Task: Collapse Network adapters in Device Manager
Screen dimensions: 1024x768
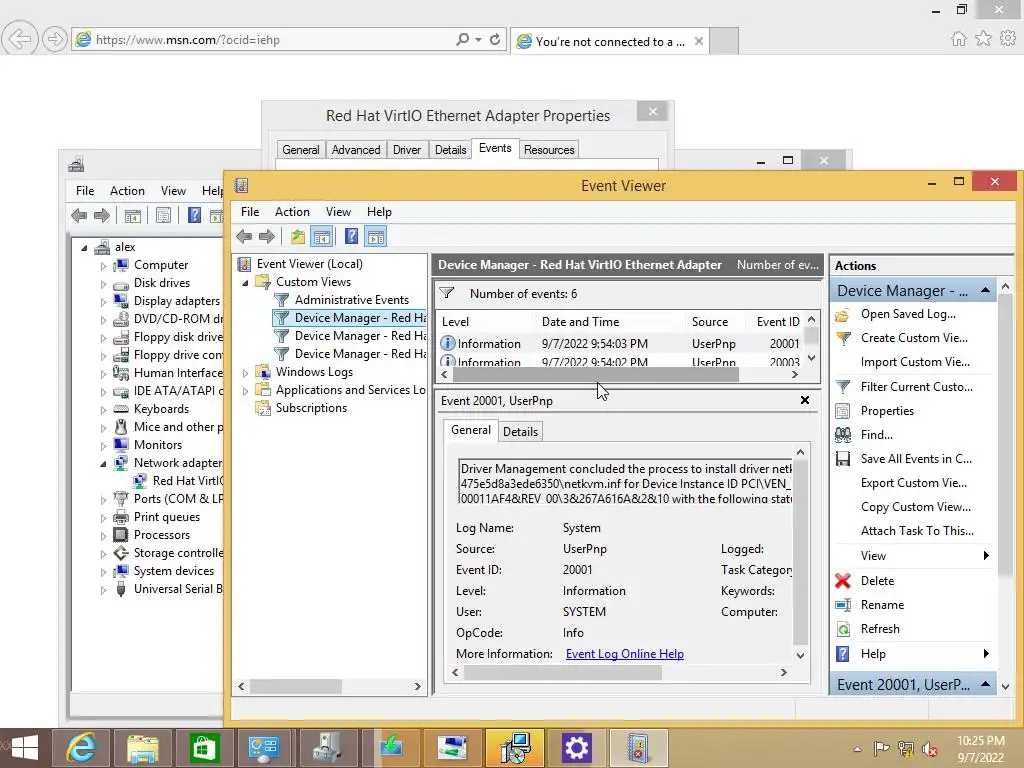Action: click(x=103, y=464)
